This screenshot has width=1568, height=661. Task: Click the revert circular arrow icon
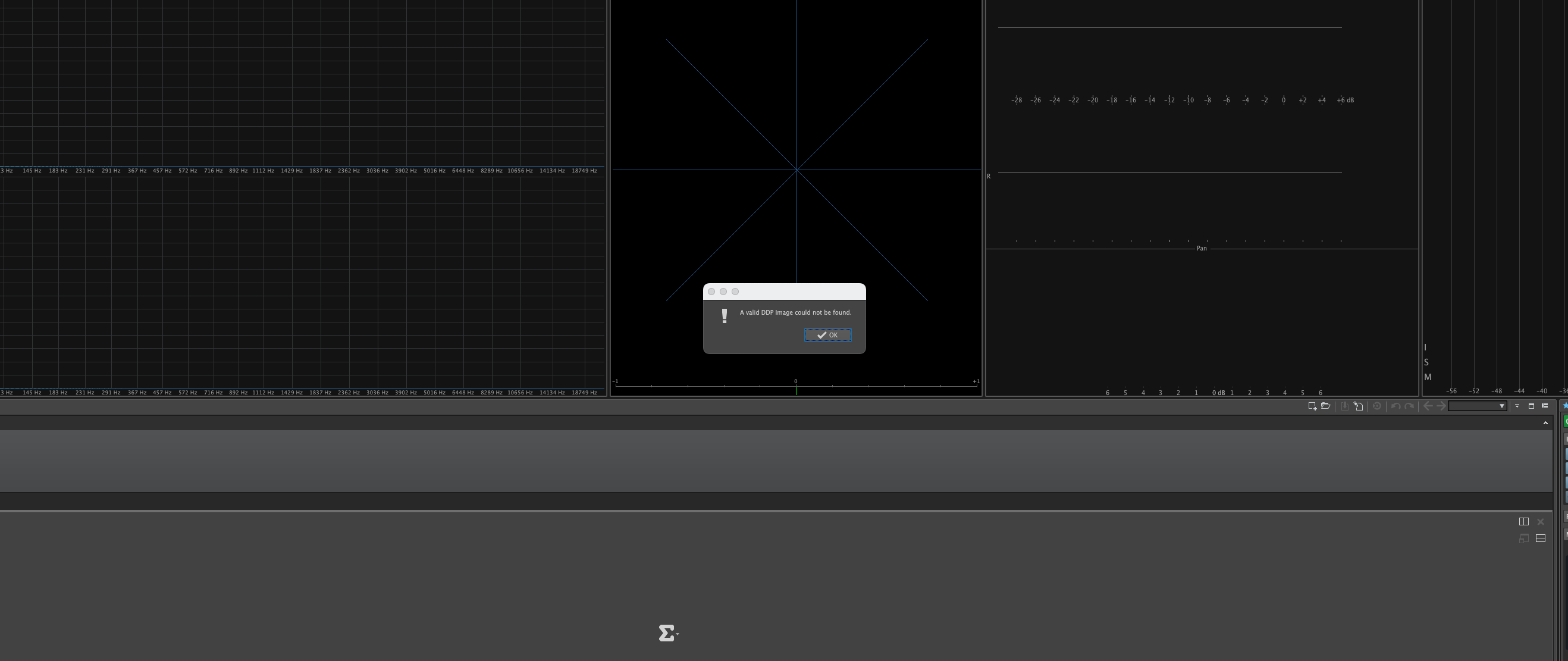1377,406
